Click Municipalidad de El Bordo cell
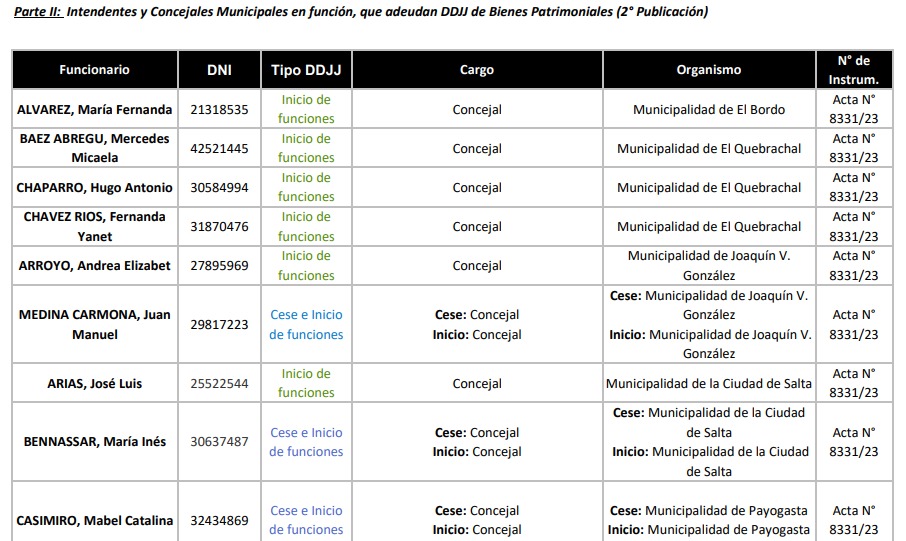 [709, 110]
